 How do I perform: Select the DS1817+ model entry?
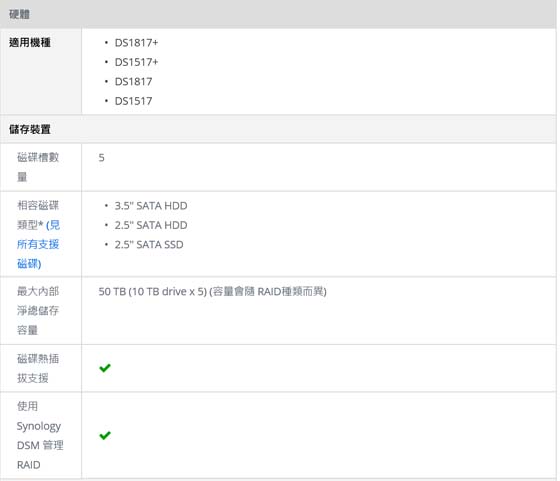(136, 43)
